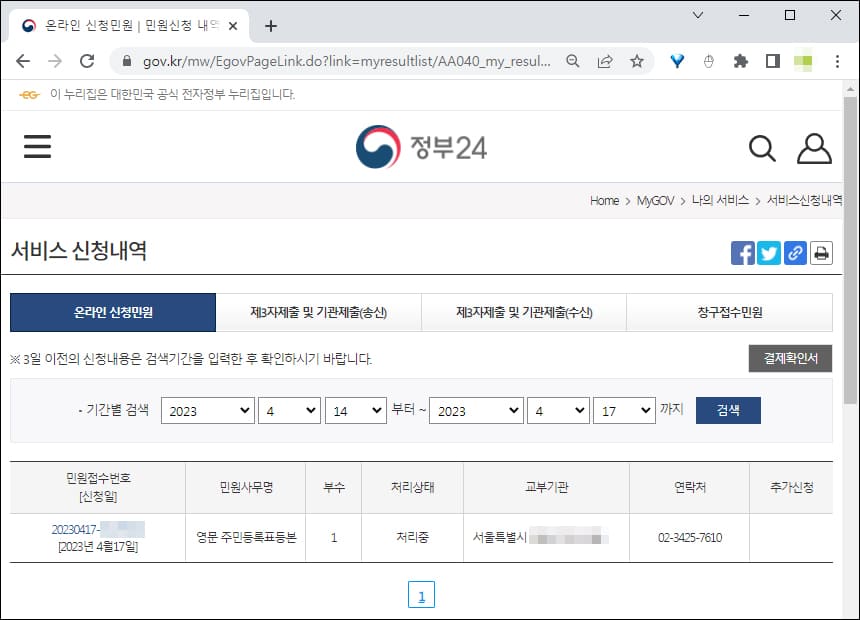Copy the page URL with the link icon
This screenshot has height=620, width=860.
coord(795,253)
